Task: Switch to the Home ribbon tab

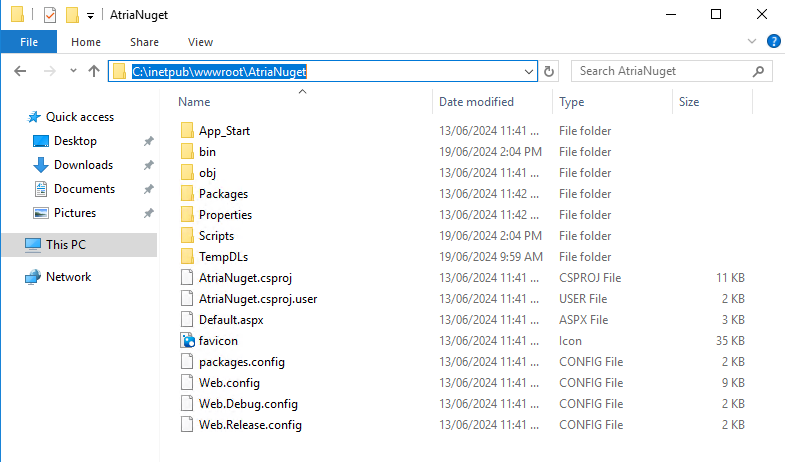Action: (x=86, y=42)
